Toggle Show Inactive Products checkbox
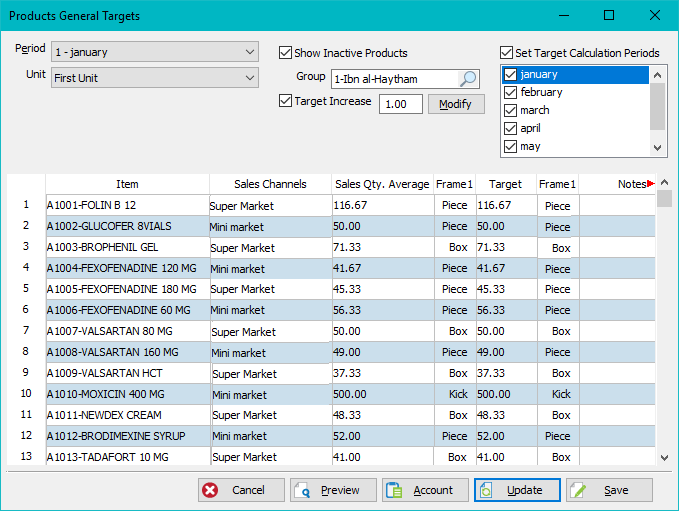 click(285, 53)
